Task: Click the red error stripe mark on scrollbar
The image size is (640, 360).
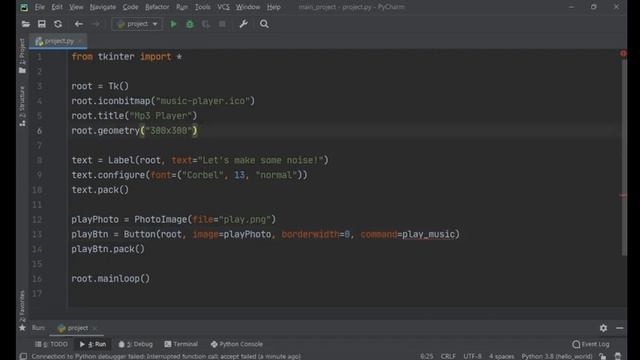Action: tap(623, 196)
